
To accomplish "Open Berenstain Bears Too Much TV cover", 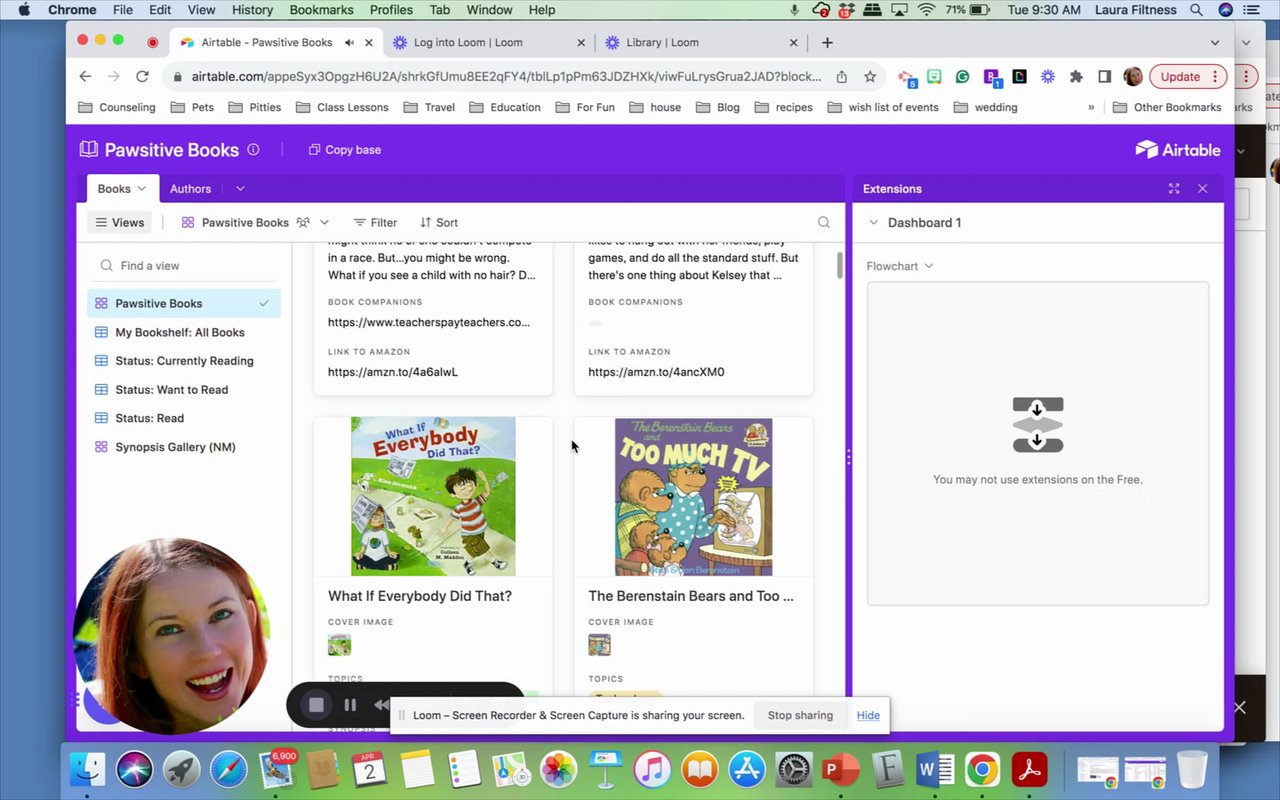I will coord(693,497).
